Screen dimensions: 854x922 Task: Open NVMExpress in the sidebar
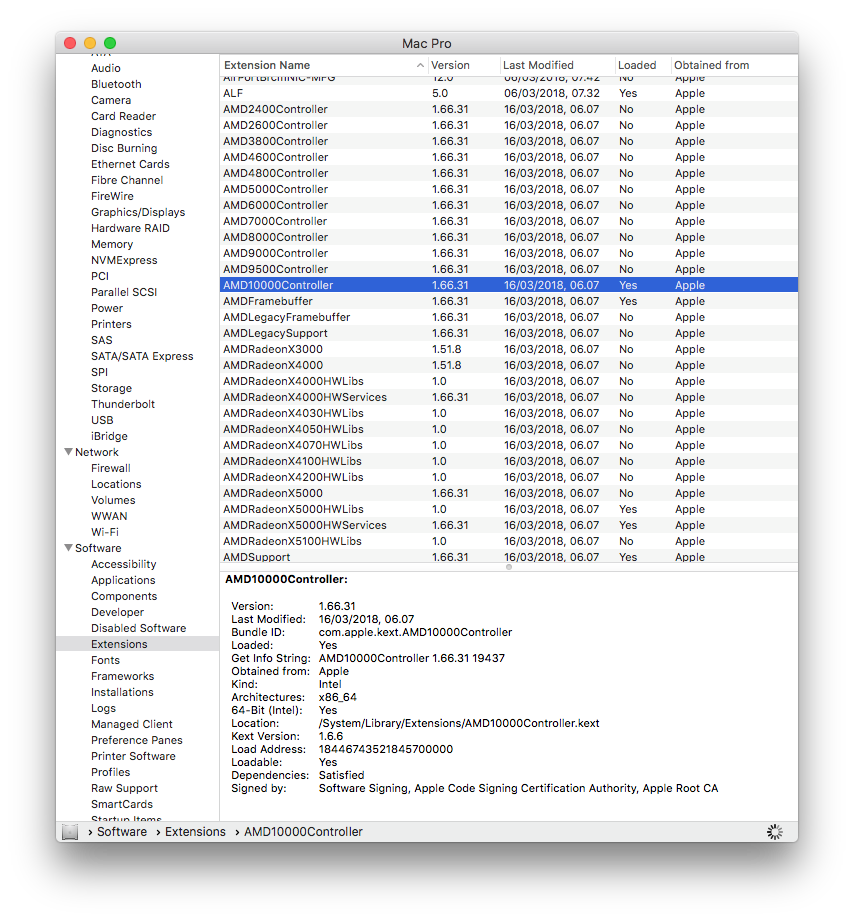pos(124,260)
